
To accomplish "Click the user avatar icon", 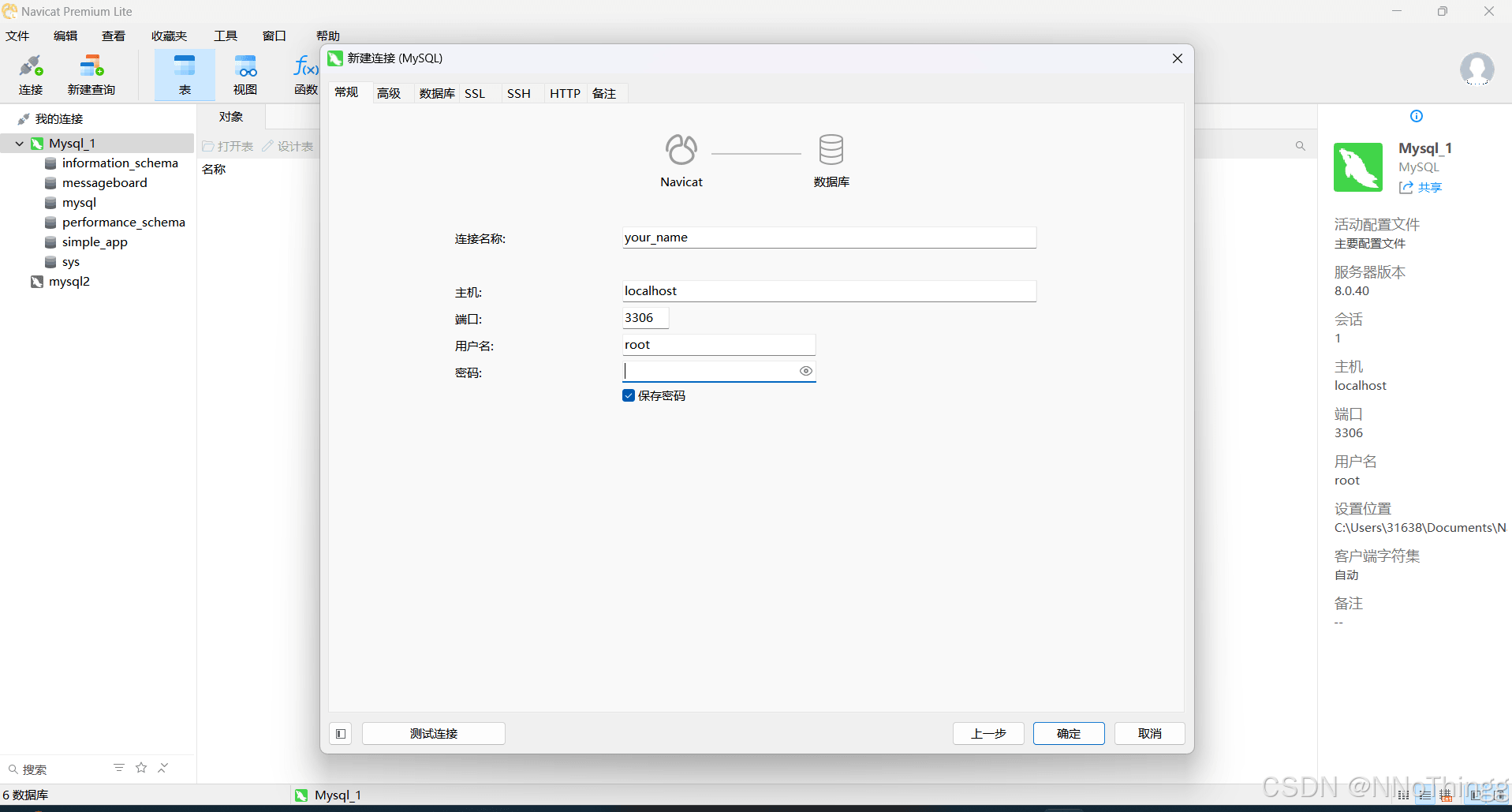I will point(1477,69).
